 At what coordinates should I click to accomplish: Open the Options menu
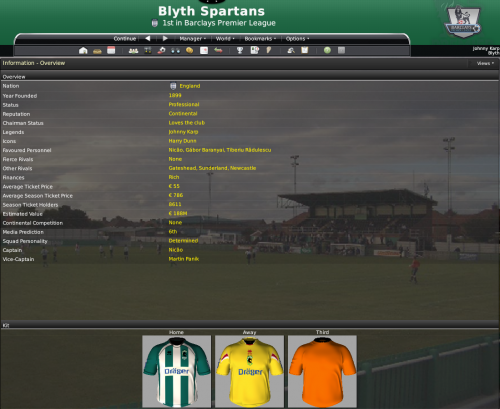click(x=297, y=39)
